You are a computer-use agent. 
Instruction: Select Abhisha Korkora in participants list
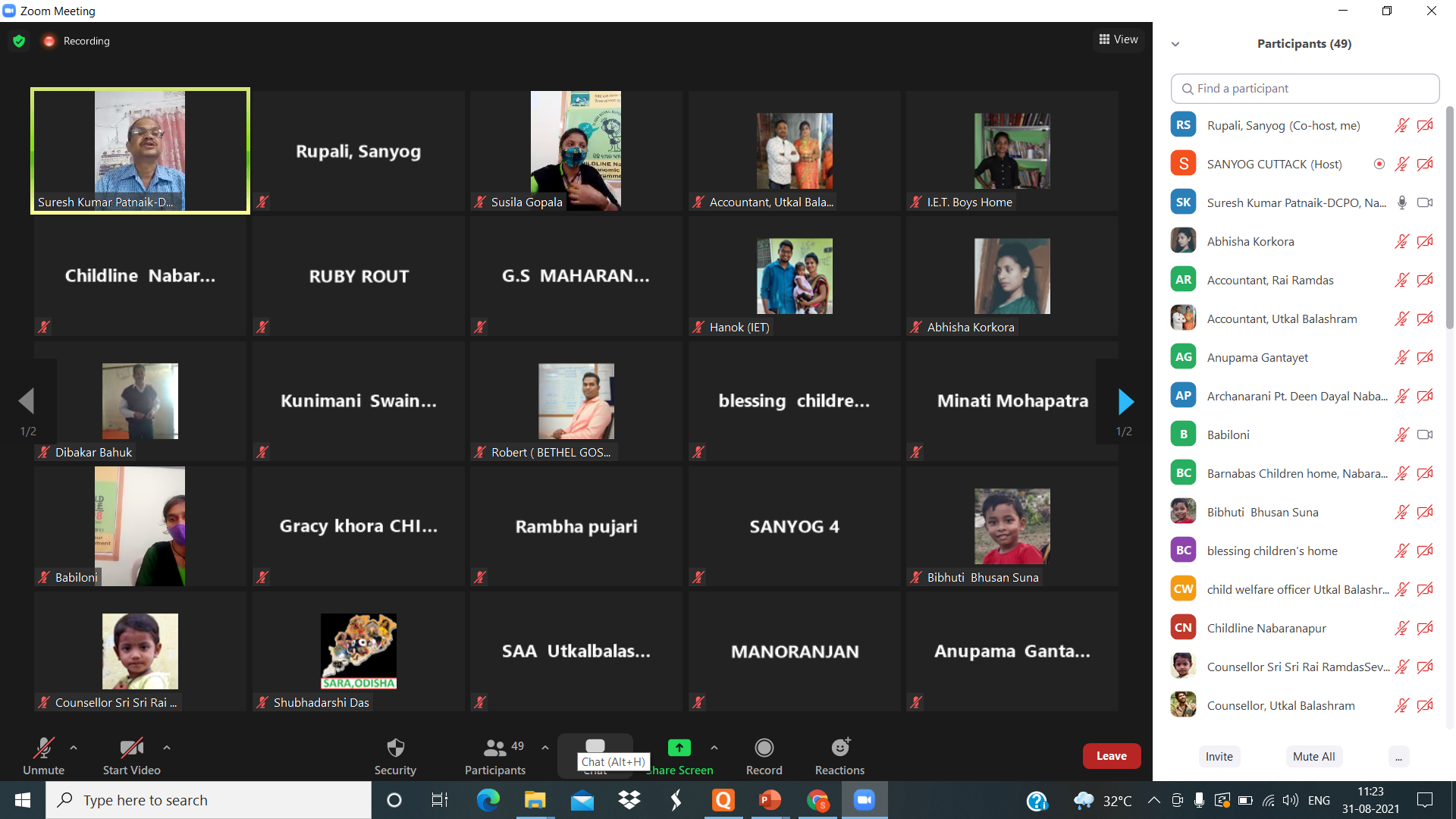coord(1250,241)
